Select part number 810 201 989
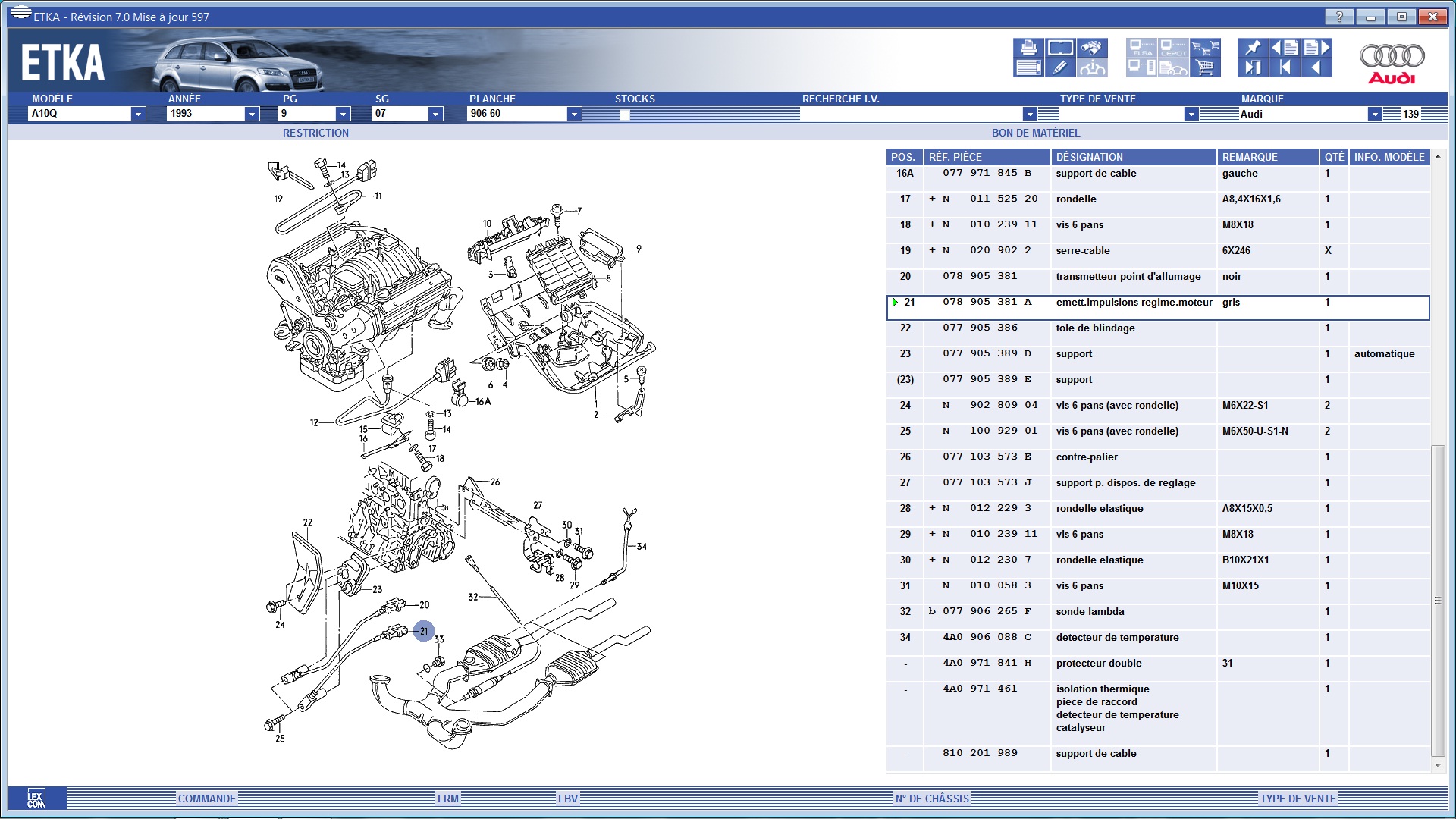Viewport: 1456px width, 819px height. 980,753
